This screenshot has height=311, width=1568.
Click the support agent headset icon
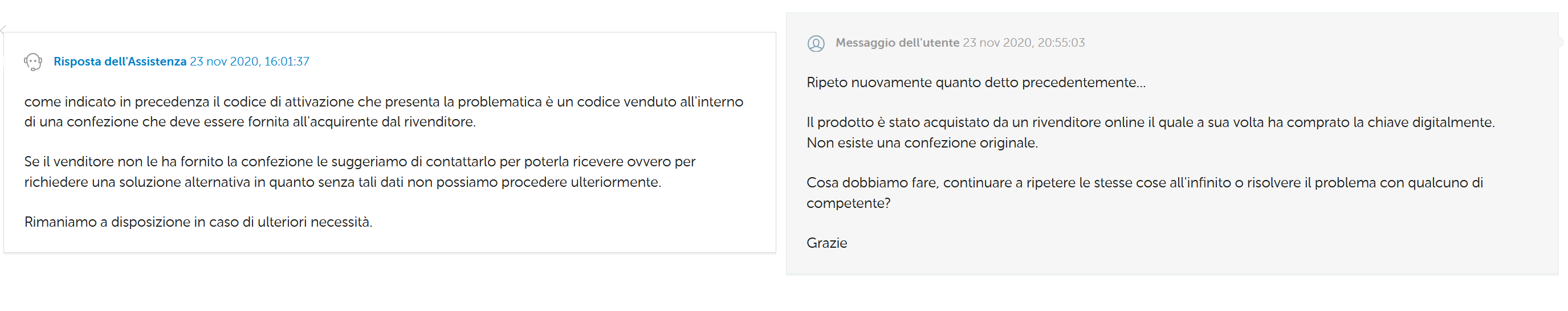tap(33, 62)
